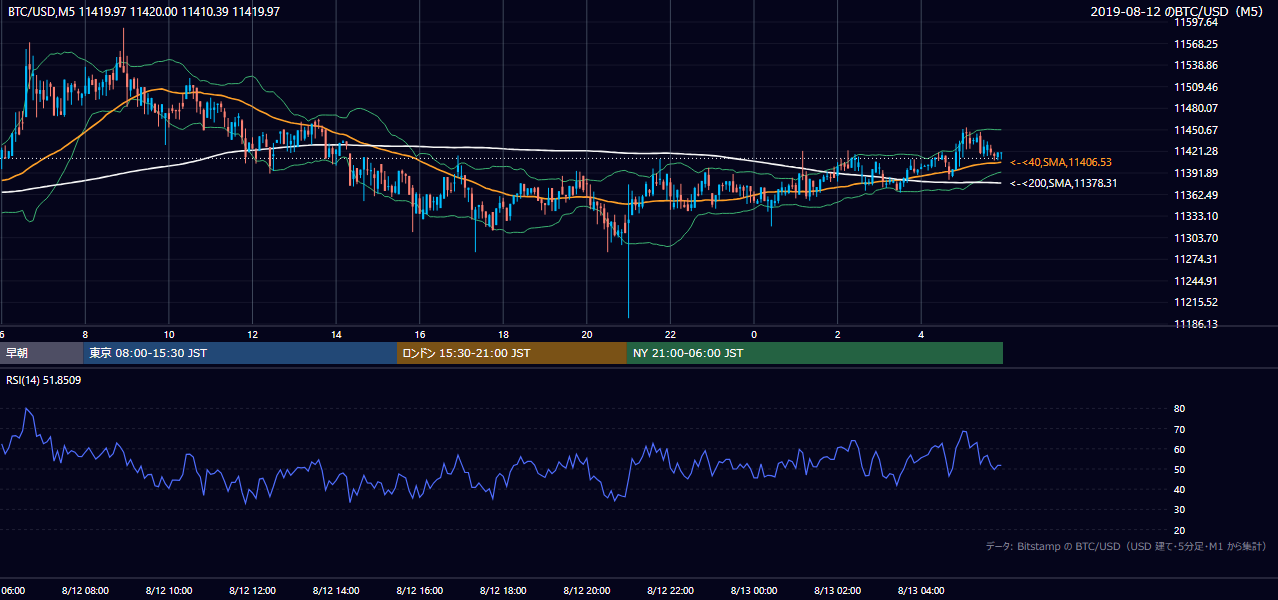Click hour tick 14 under price chart
Image resolution: width=1278 pixels, height=600 pixels.
click(x=336, y=334)
